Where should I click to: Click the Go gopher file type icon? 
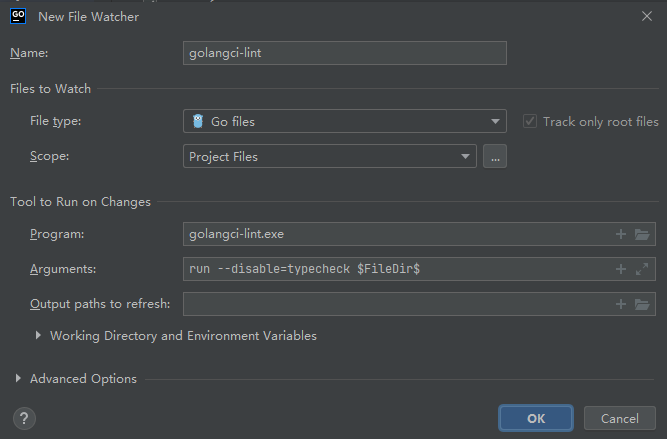click(198, 121)
